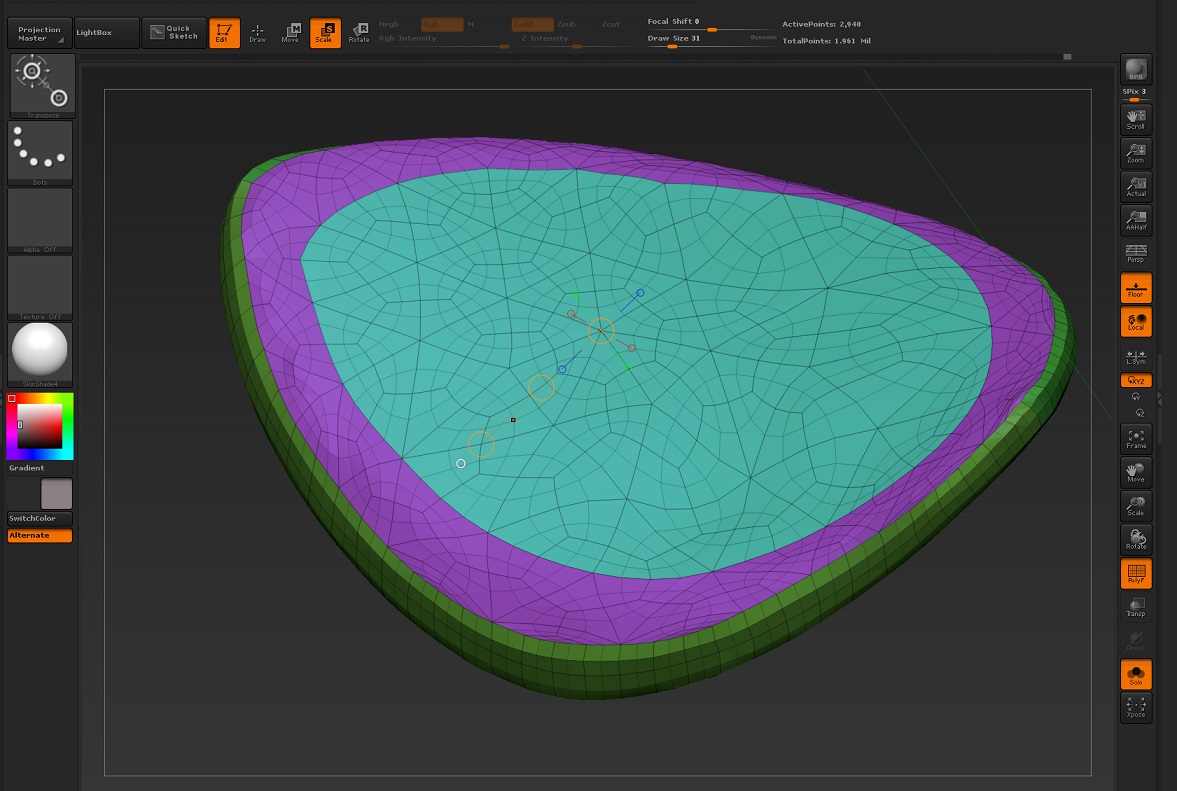Click the right shelf Move view icon
The width and height of the screenshot is (1177, 791).
point(1136,473)
